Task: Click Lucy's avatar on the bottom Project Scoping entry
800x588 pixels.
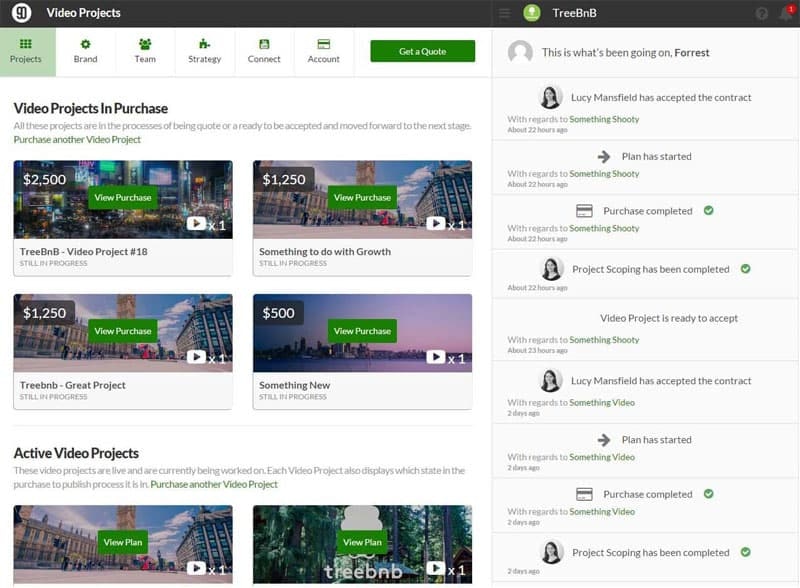Action: [552, 552]
